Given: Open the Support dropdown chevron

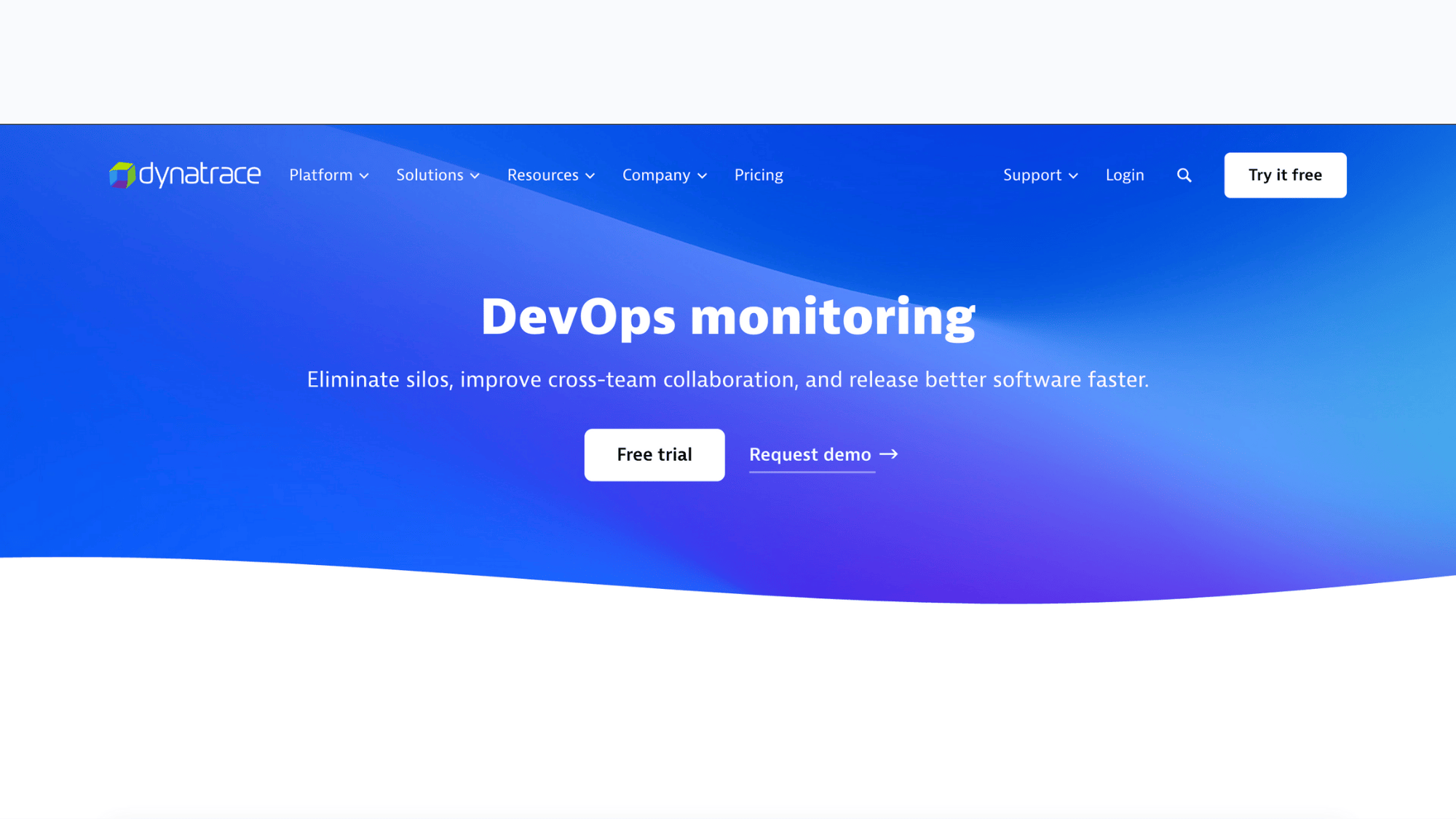Looking at the screenshot, I should [x=1073, y=176].
